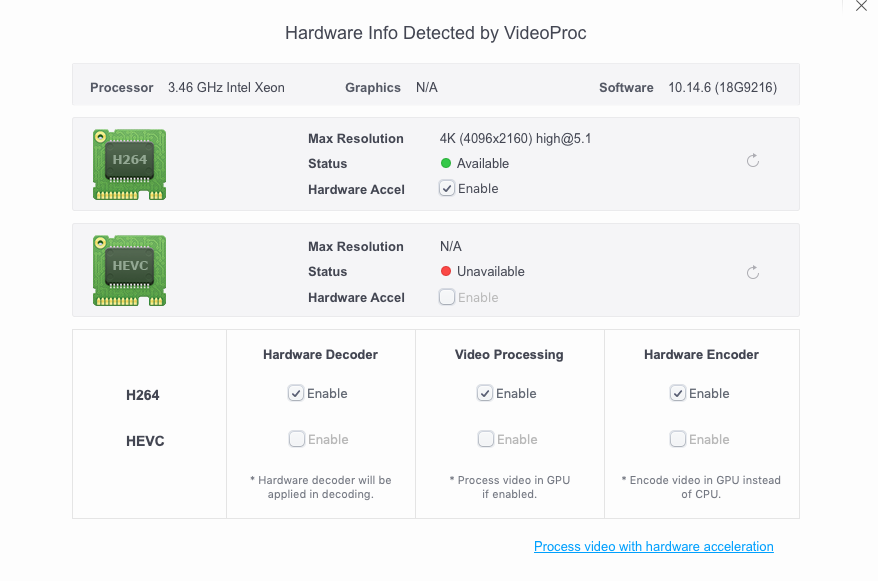Click the H264 chip icon
Screen dimensions: 878x581
coord(130,164)
